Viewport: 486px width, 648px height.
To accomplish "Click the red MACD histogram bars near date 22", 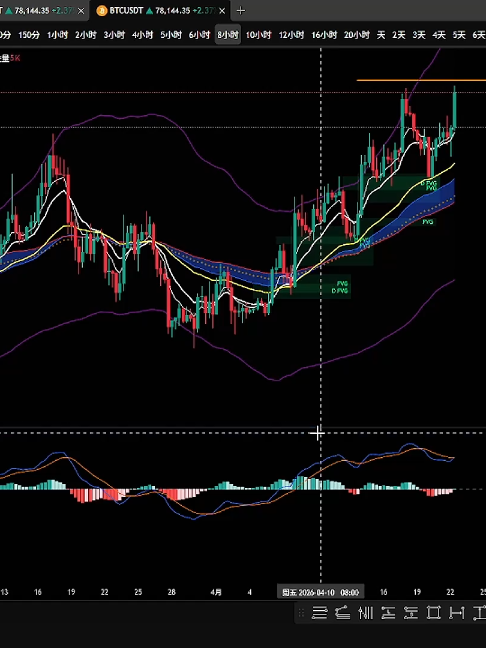I will click(x=438, y=492).
